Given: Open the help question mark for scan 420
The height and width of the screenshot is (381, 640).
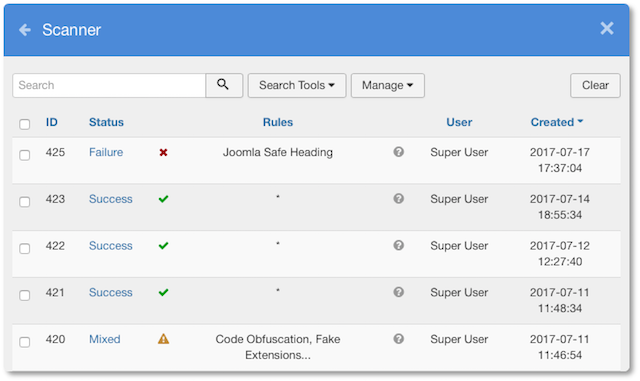Looking at the screenshot, I should coord(399,339).
